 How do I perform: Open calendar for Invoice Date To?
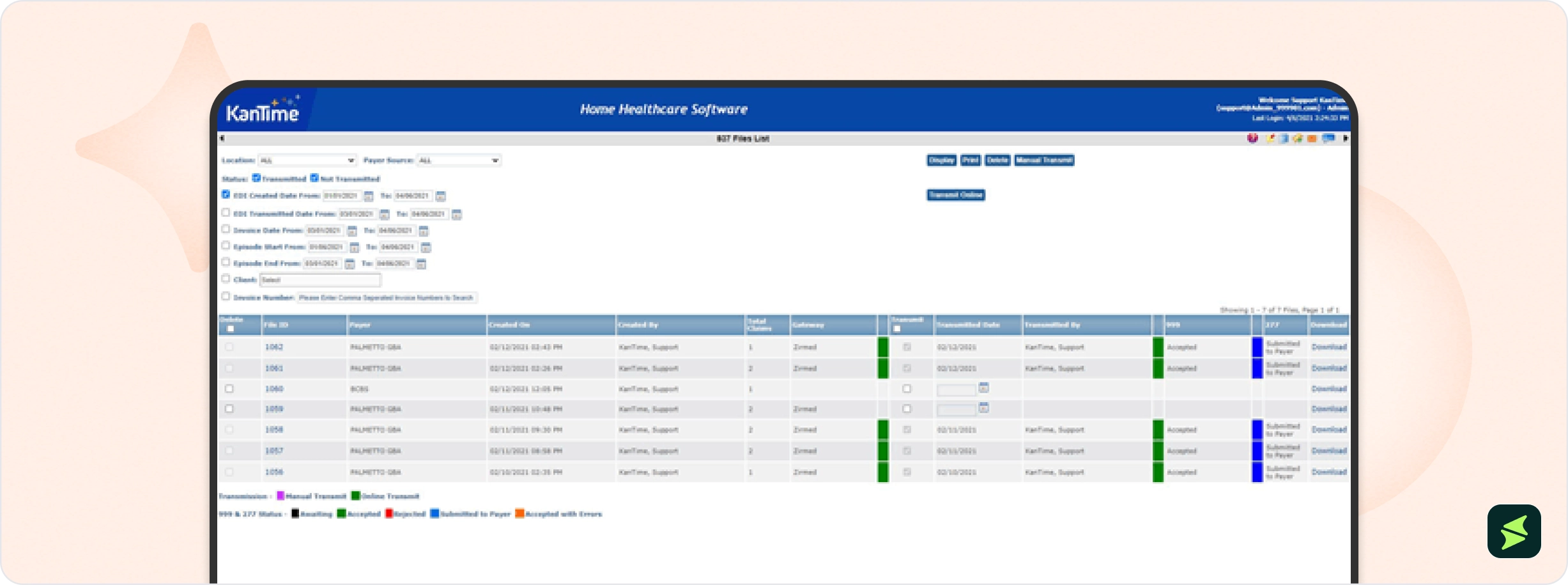424,231
